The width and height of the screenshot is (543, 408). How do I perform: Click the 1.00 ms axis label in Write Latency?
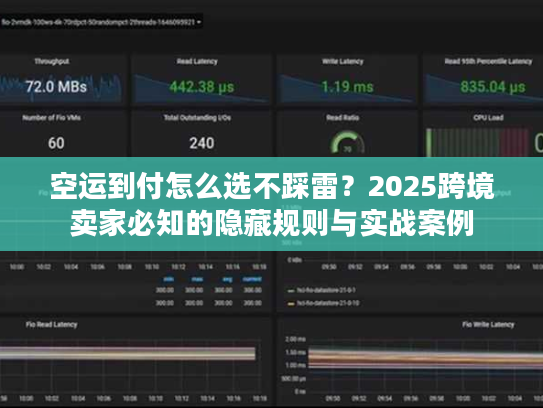pyautogui.click(x=295, y=365)
